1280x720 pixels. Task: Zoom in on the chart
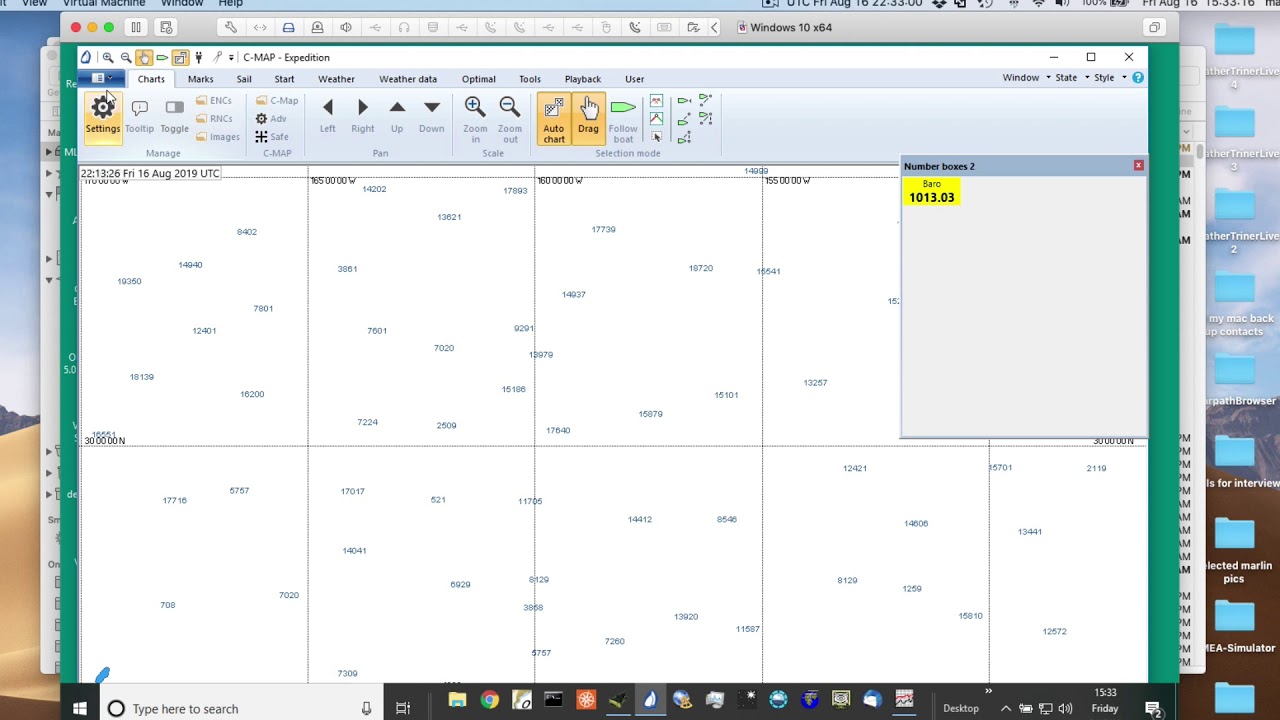coord(475,118)
